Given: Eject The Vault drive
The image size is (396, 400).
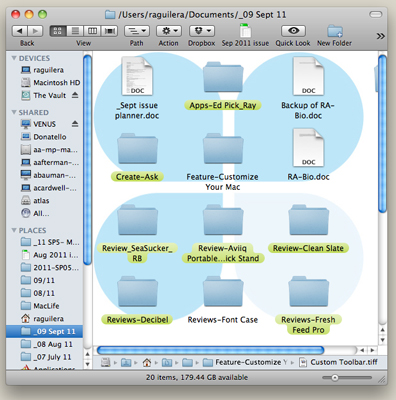Looking at the screenshot, I should pos(75,95).
